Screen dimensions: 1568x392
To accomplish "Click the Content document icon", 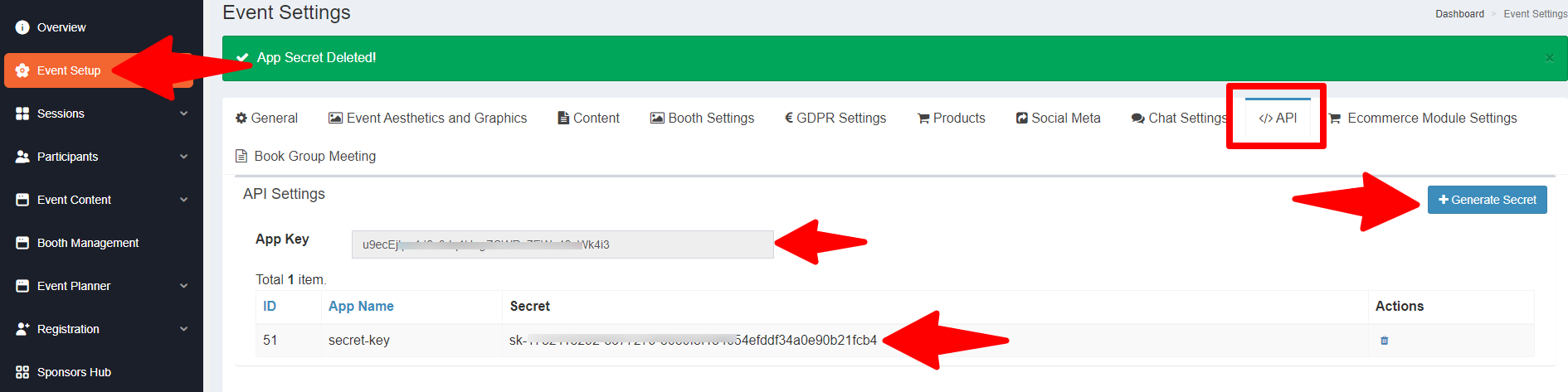I will pos(563,119).
